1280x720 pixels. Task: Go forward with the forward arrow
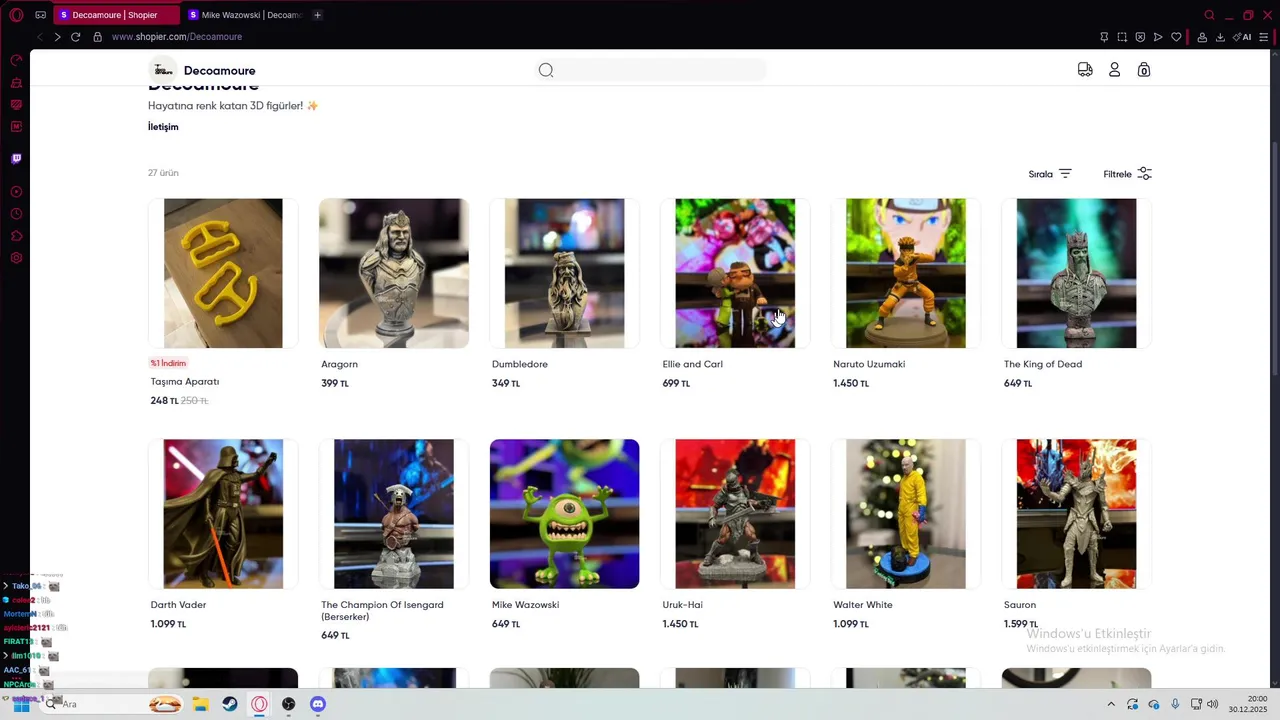tap(57, 37)
